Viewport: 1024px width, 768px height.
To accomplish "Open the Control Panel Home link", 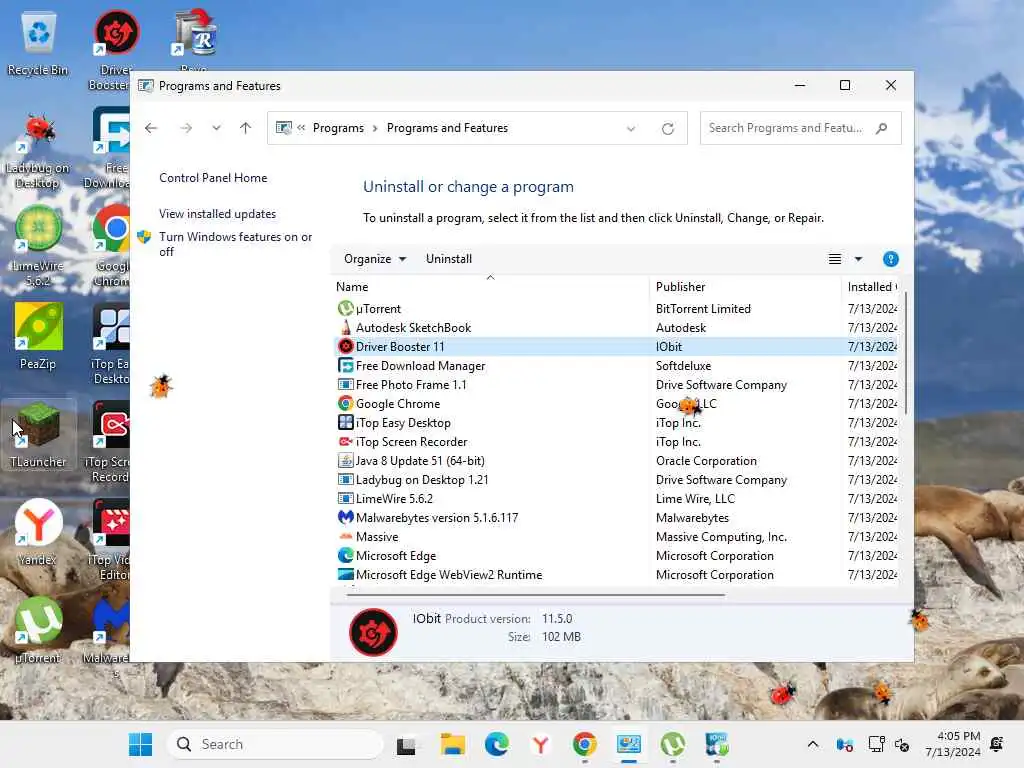I will click(x=213, y=178).
